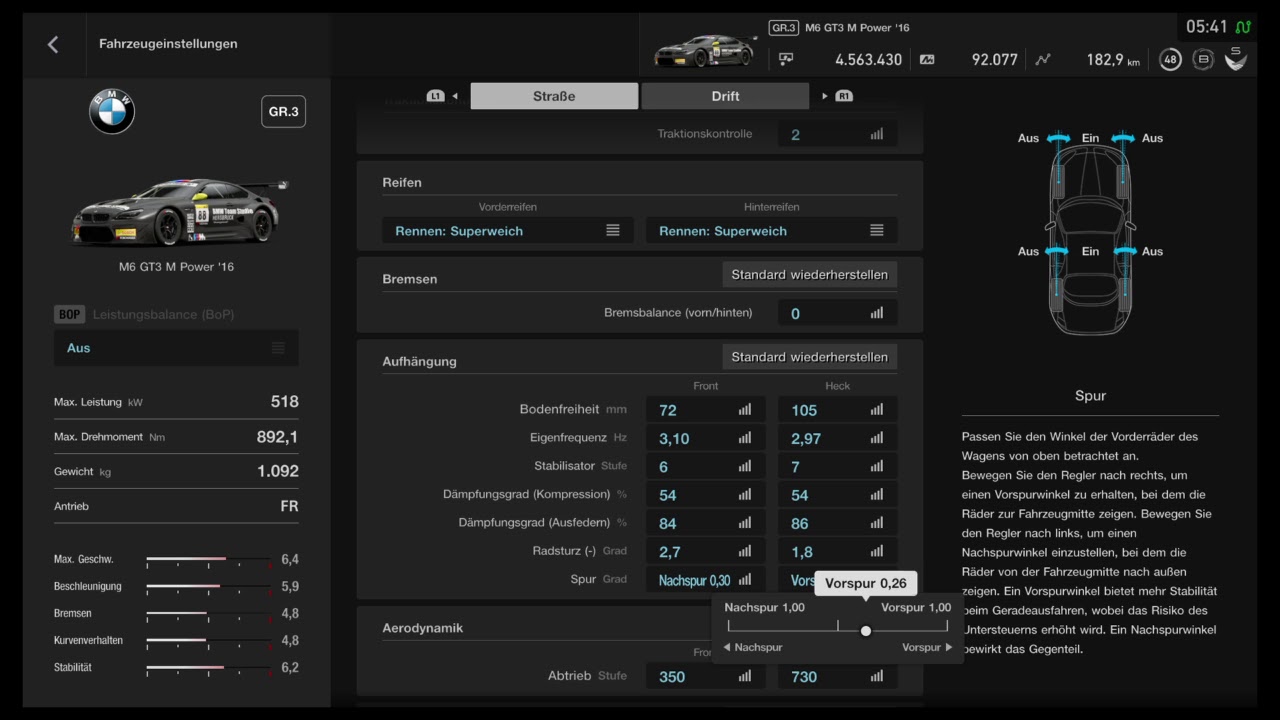The width and height of the screenshot is (1280, 720).
Task: Open front Dämpfungsgrad Kompression value 54
Action: pos(705,494)
